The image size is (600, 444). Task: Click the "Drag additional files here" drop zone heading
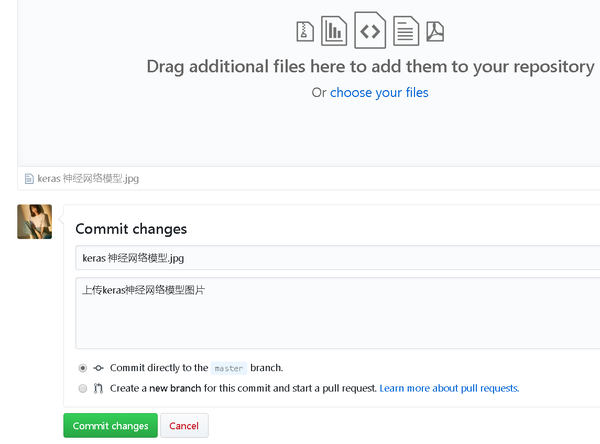(x=370, y=67)
